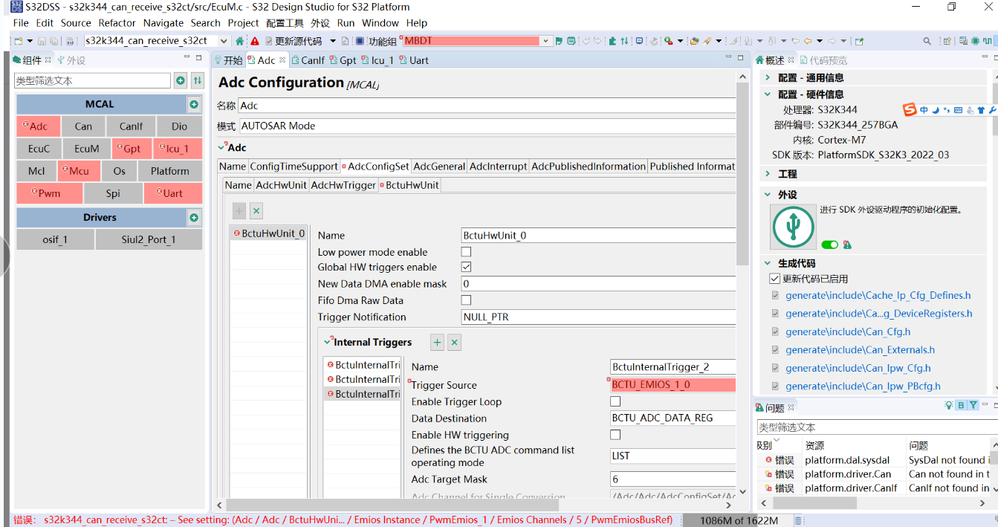Open the Project menu
Screen dimensions: 998x527
tap(243, 23)
